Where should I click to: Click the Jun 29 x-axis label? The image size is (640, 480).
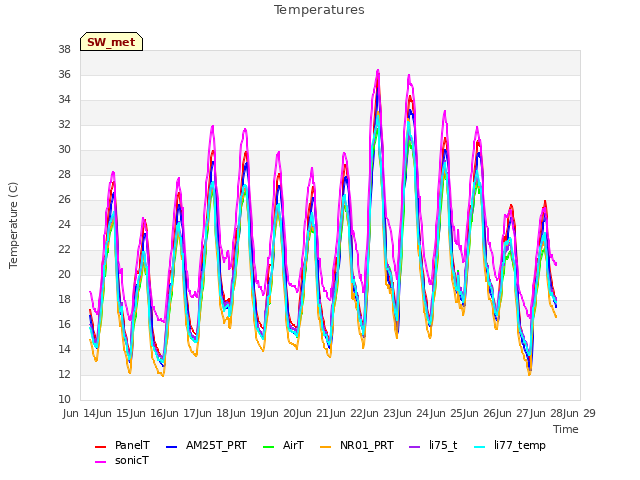click(580, 413)
